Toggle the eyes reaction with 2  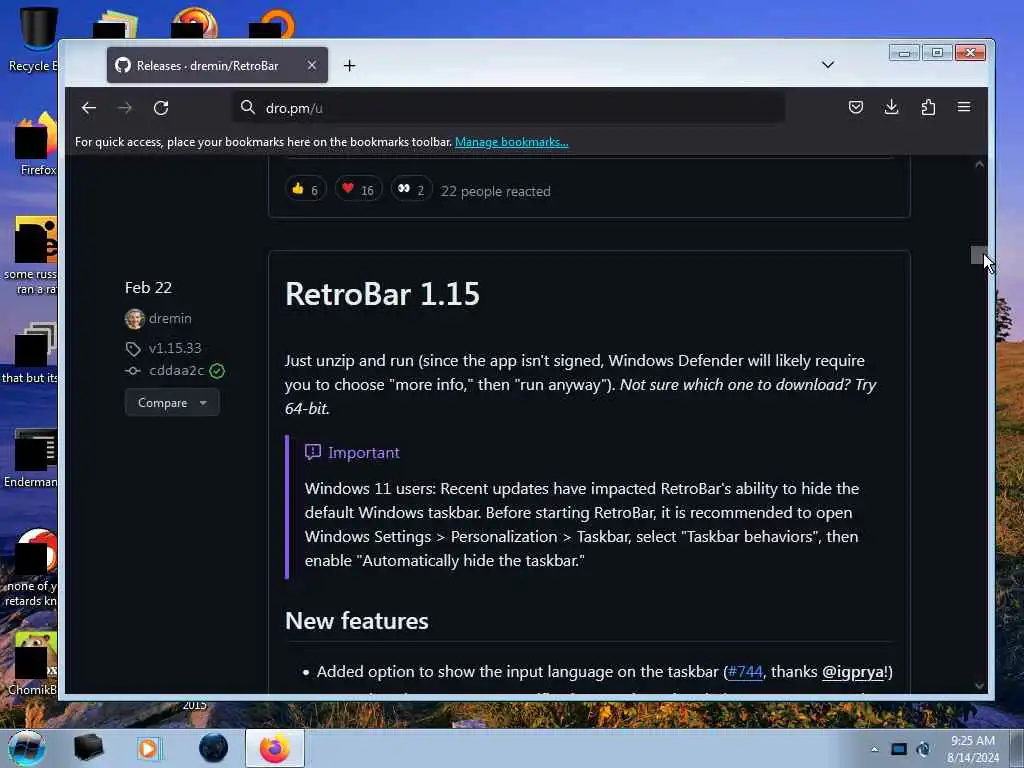pos(411,189)
